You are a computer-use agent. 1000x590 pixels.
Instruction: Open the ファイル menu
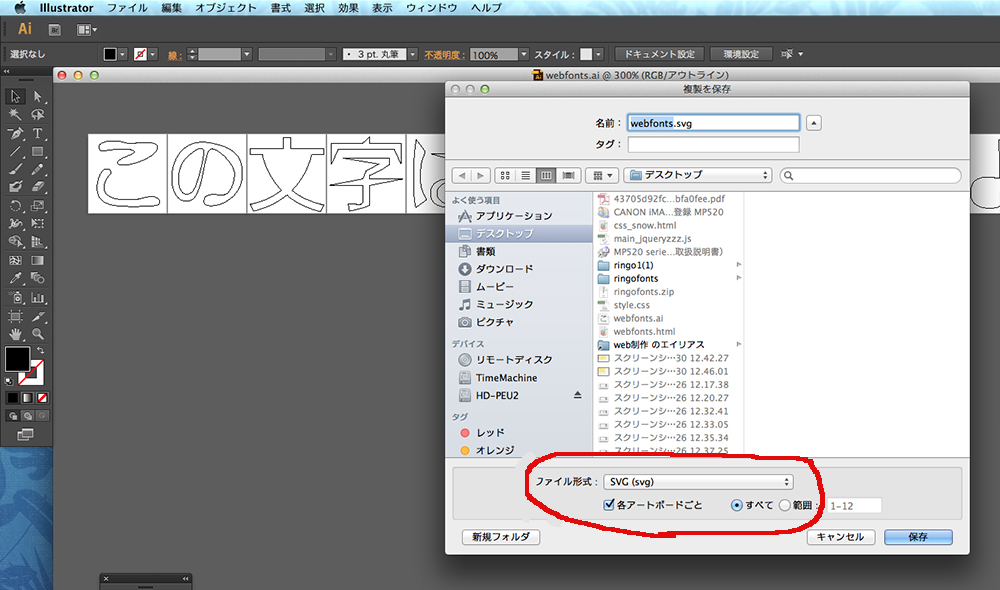(126, 8)
